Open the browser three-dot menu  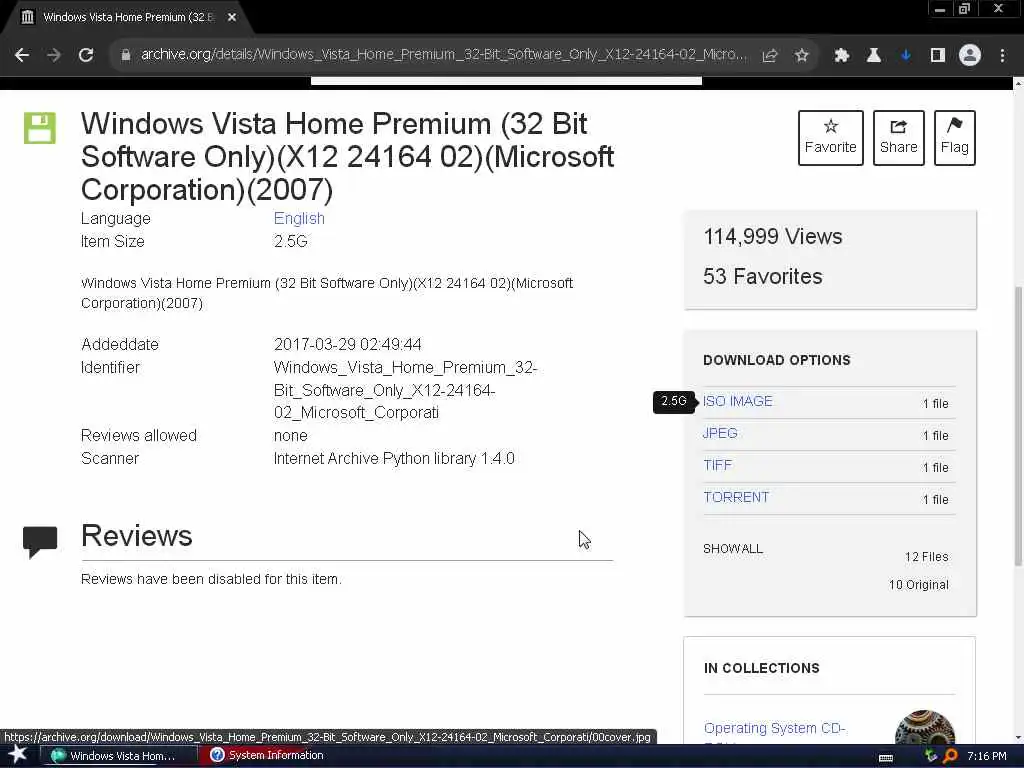(x=1002, y=56)
